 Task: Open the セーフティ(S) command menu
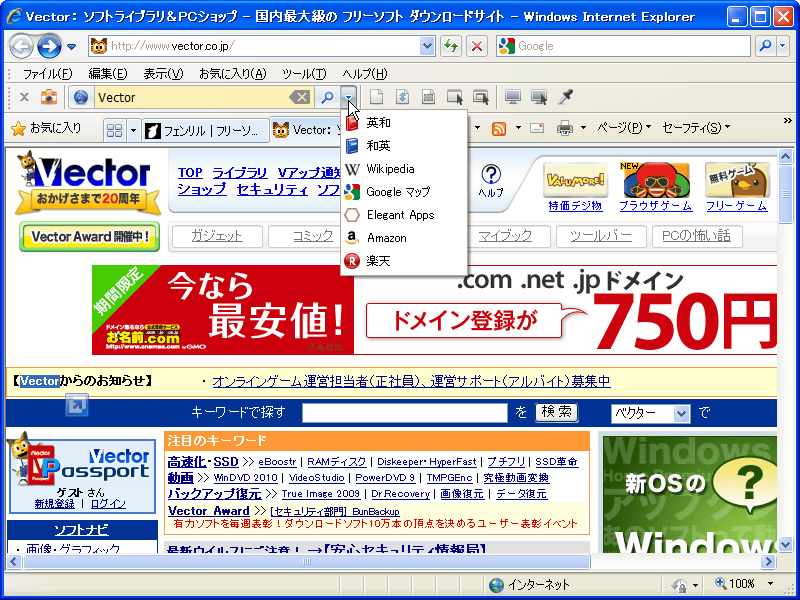click(696, 128)
